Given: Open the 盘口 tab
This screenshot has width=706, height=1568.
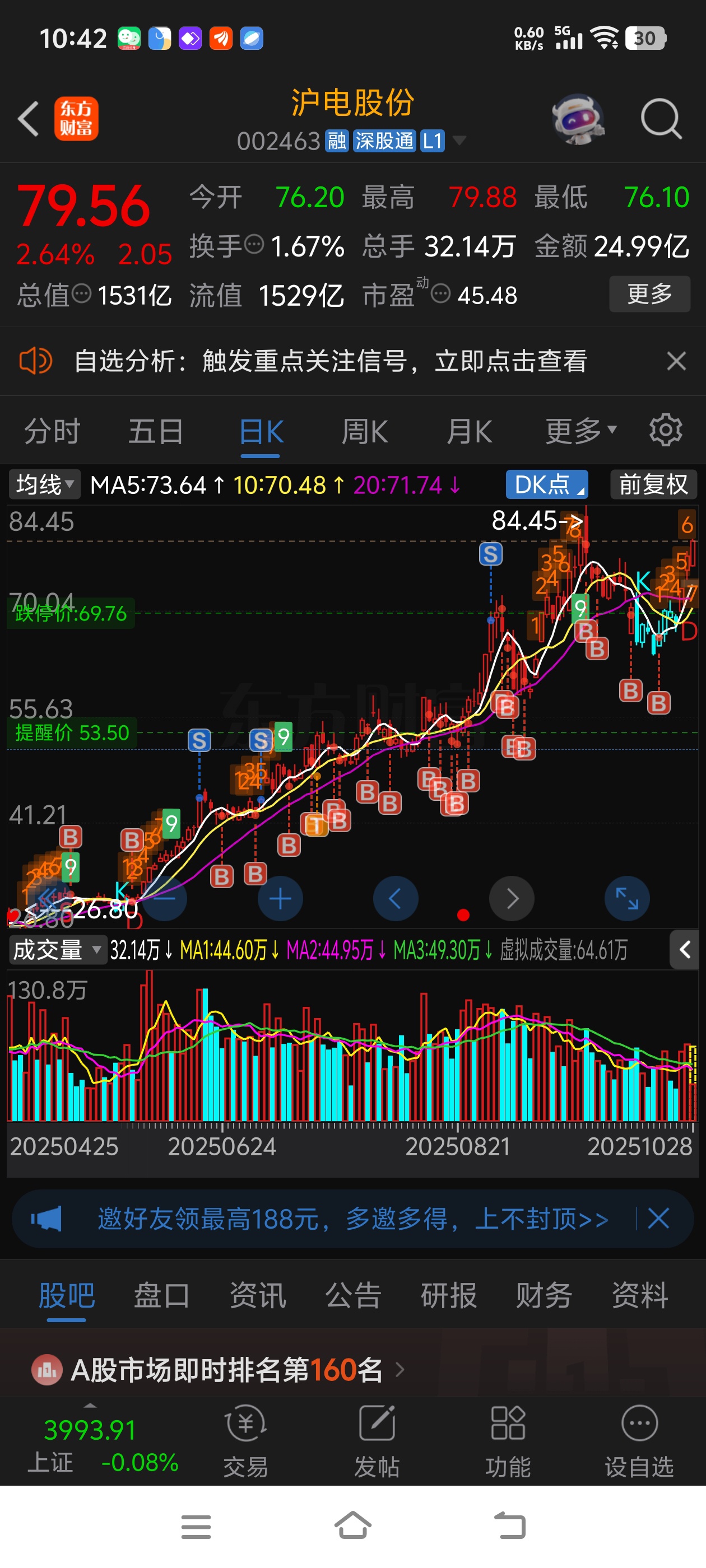Looking at the screenshot, I should click(161, 1295).
